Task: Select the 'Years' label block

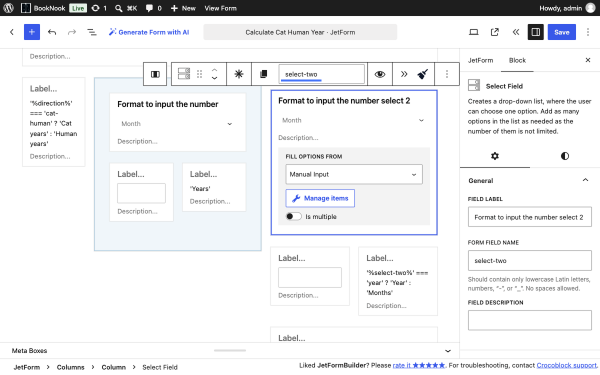Action: [214, 187]
